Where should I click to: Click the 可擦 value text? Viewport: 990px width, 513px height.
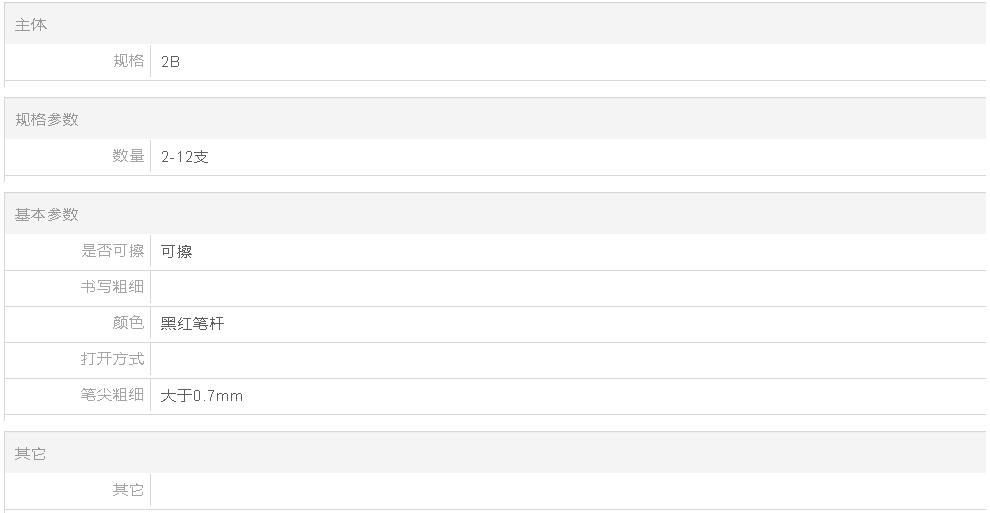(176, 251)
